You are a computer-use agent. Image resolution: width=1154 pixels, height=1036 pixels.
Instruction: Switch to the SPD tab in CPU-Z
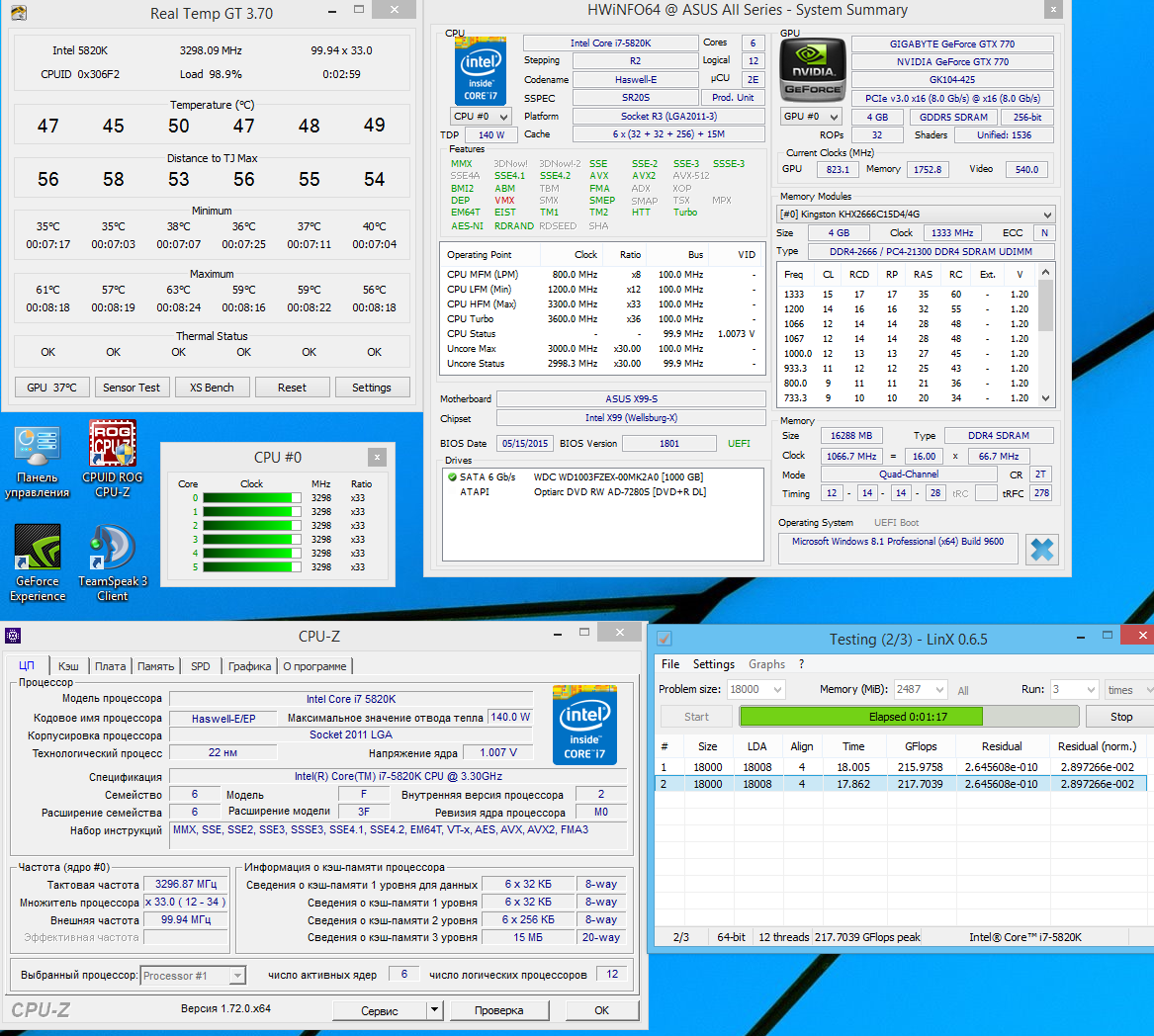click(200, 666)
